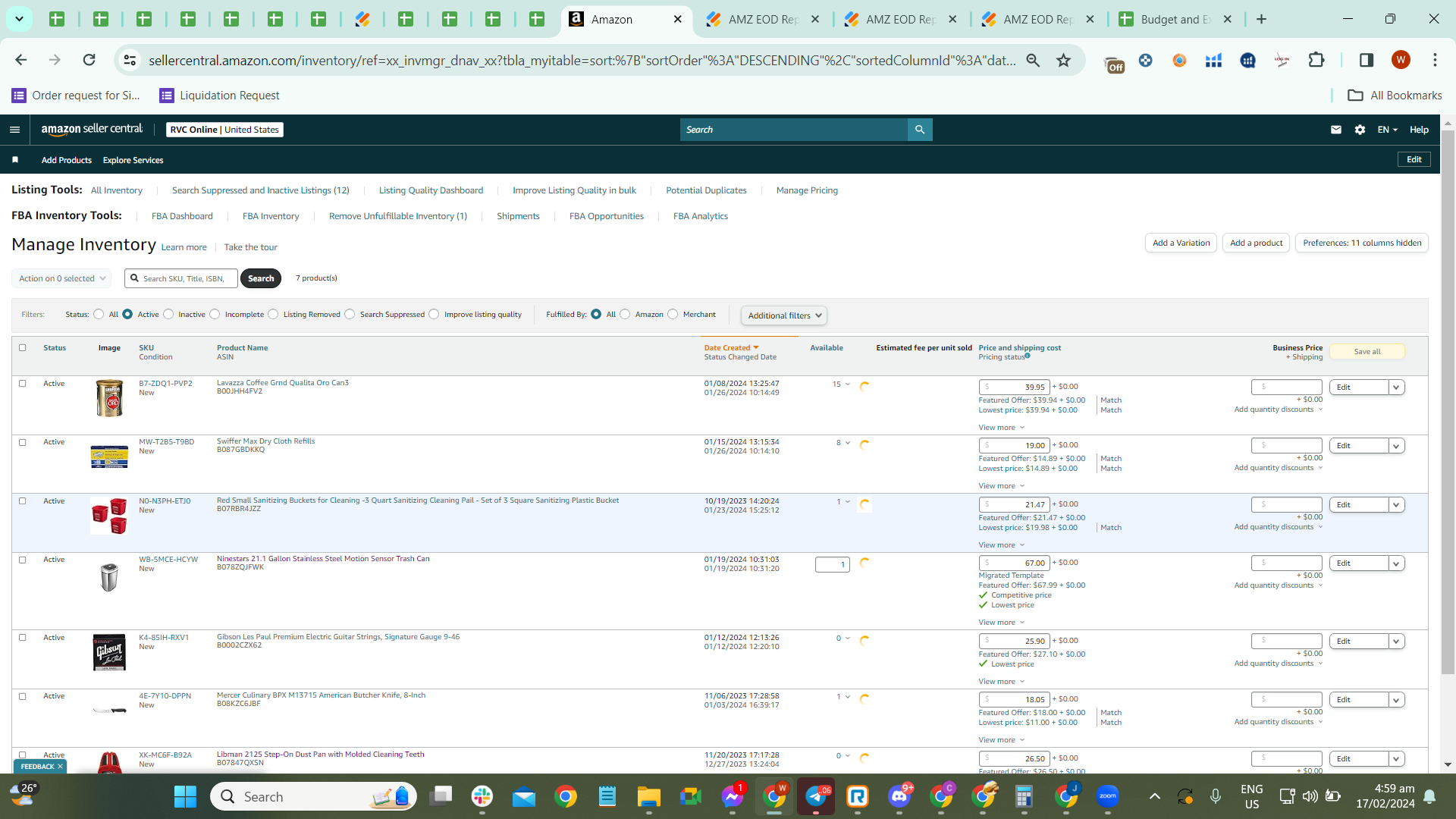This screenshot has height=819, width=1456.
Task: Open the messages envelope icon
Action: coord(1336,130)
